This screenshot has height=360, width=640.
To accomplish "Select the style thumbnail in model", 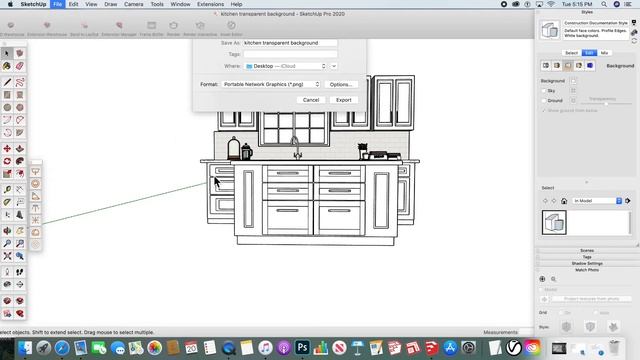I will pyautogui.click(x=554, y=222).
